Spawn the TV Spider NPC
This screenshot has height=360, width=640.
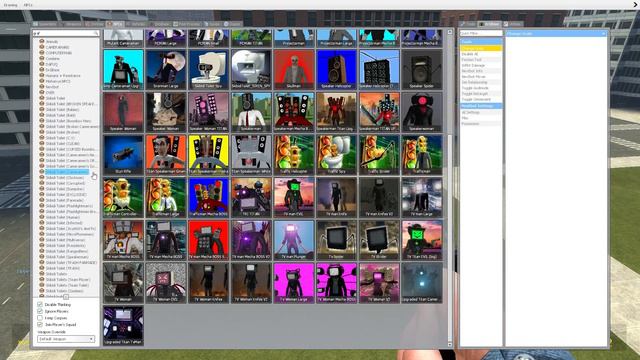point(337,240)
